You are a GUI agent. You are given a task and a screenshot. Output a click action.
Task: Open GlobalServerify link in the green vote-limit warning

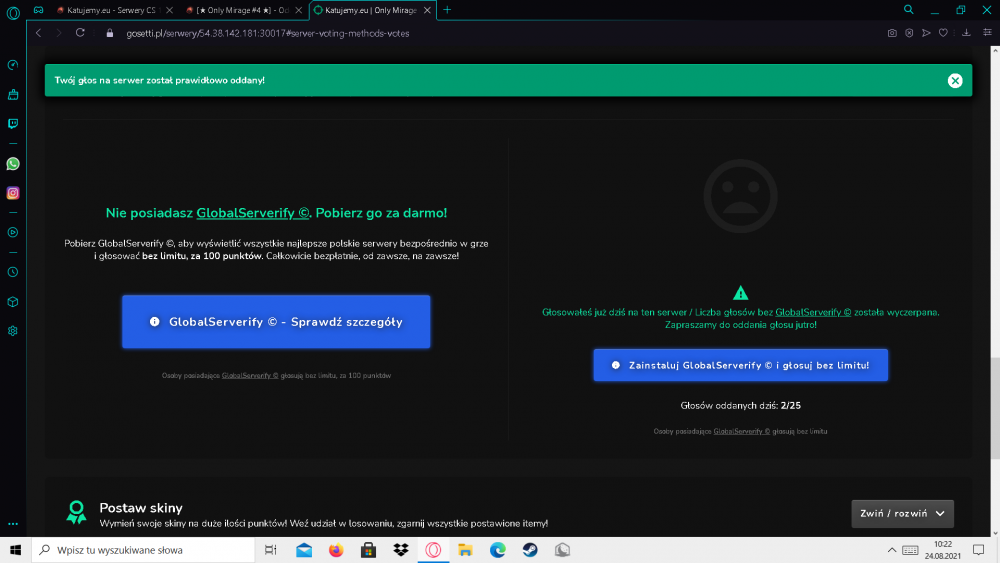click(813, 312)
